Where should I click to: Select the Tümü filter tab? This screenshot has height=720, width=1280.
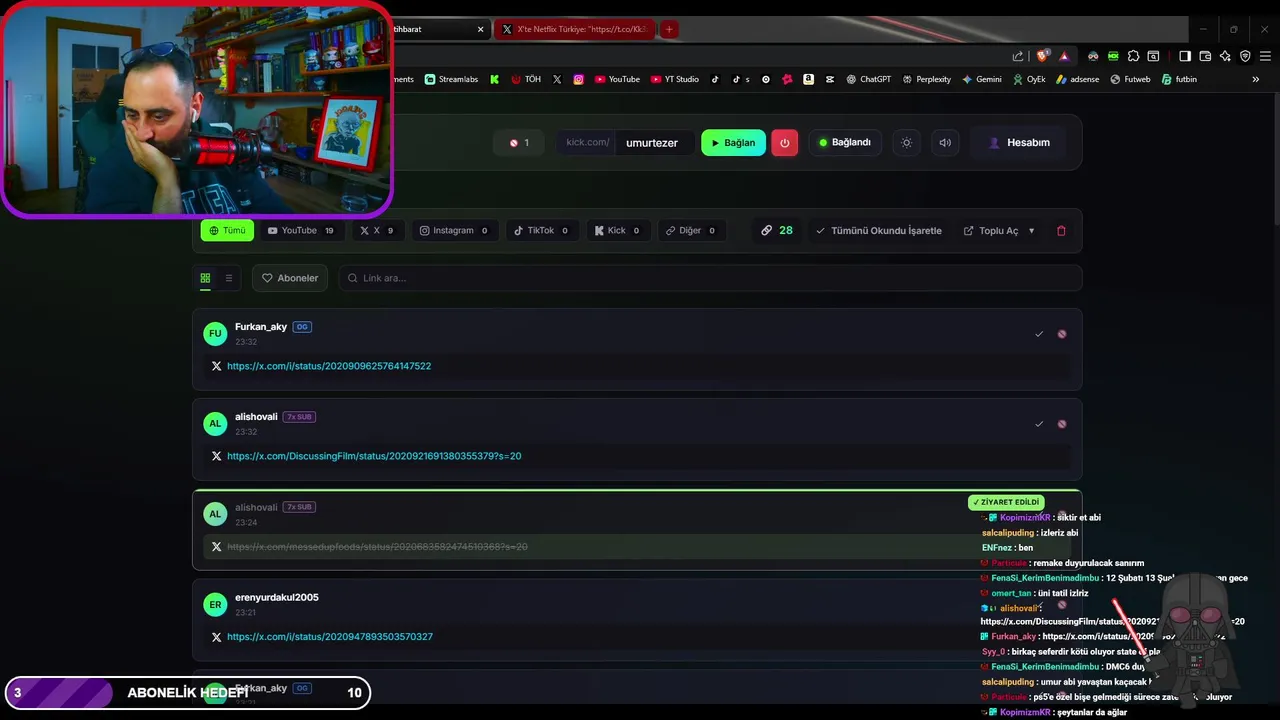pos(227,230)
